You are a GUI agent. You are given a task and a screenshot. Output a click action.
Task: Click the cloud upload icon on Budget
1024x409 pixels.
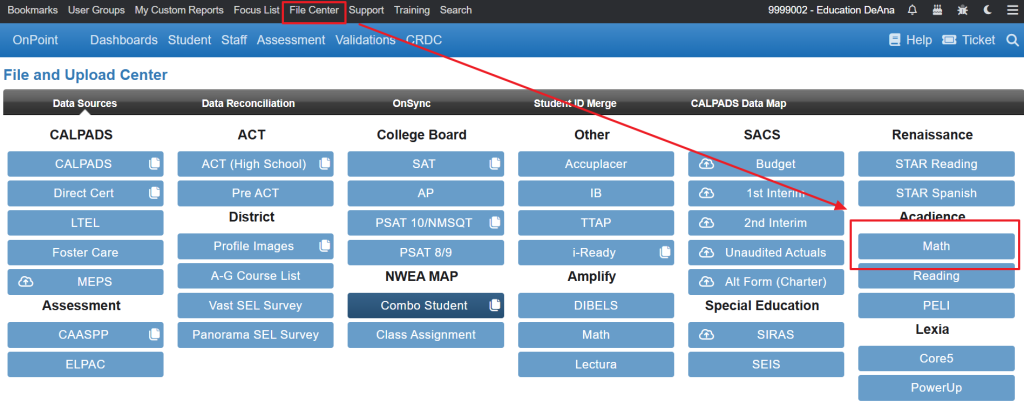[706, 164]
